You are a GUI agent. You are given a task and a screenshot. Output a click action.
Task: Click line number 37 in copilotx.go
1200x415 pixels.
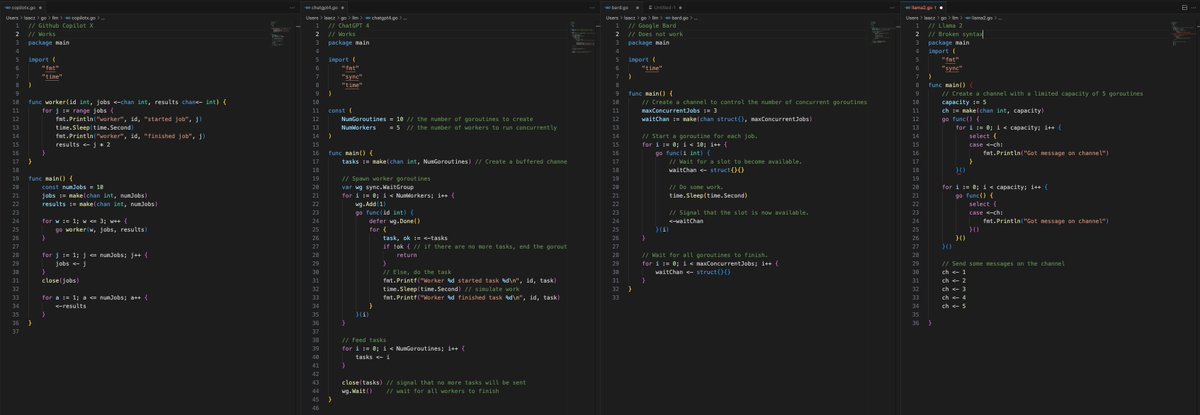pyautogui.click(x=16, y=331)
